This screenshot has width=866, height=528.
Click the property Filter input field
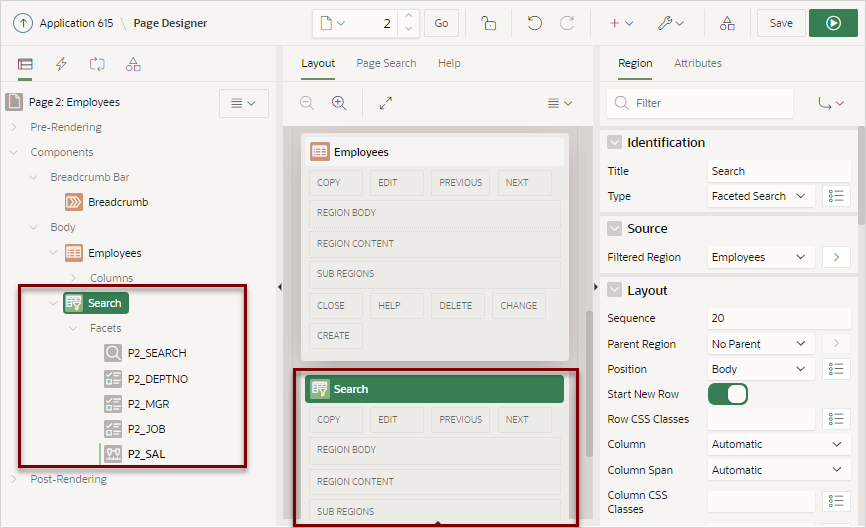pos(700,103)
